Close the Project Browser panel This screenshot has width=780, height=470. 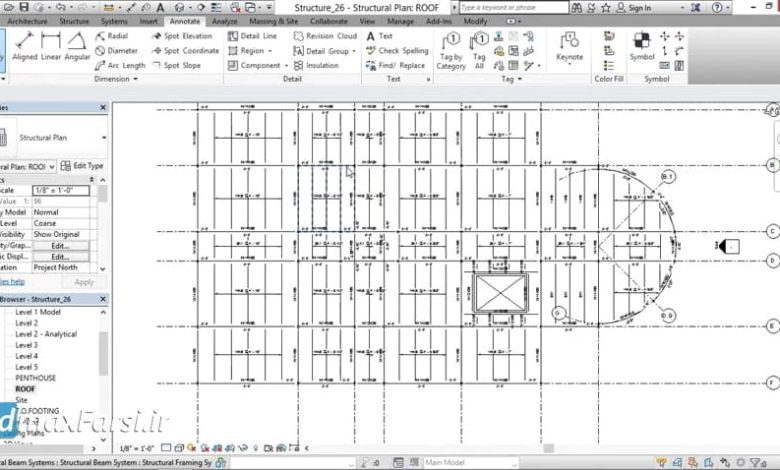pyautogui.click(x=103, y=299)
